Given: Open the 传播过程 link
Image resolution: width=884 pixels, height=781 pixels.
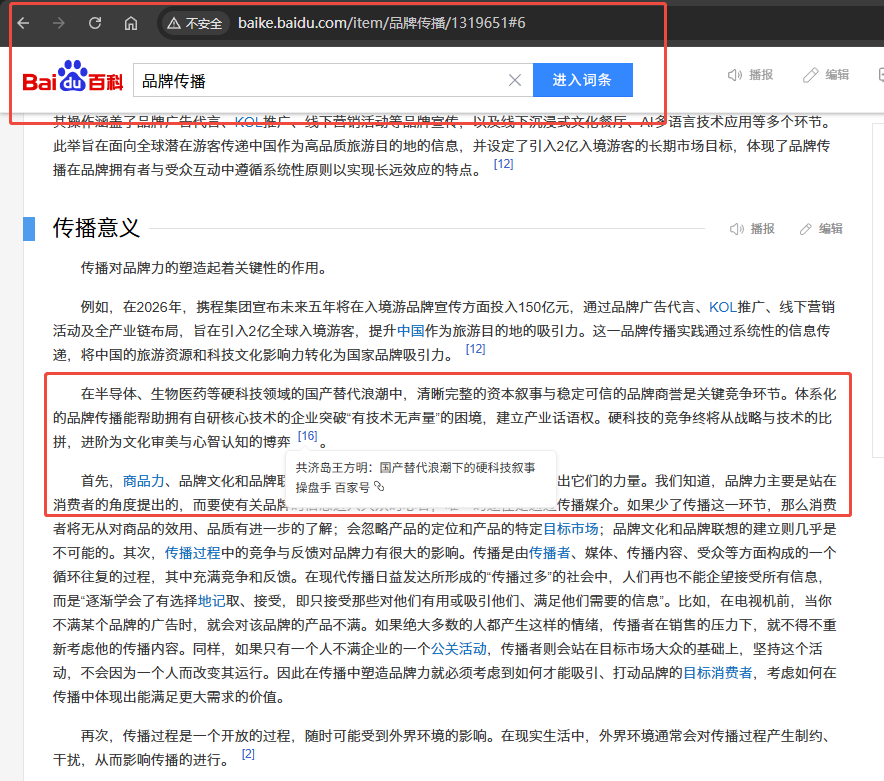Looking at the screenshot, I should pyautogui.click(x=192, y=553).
